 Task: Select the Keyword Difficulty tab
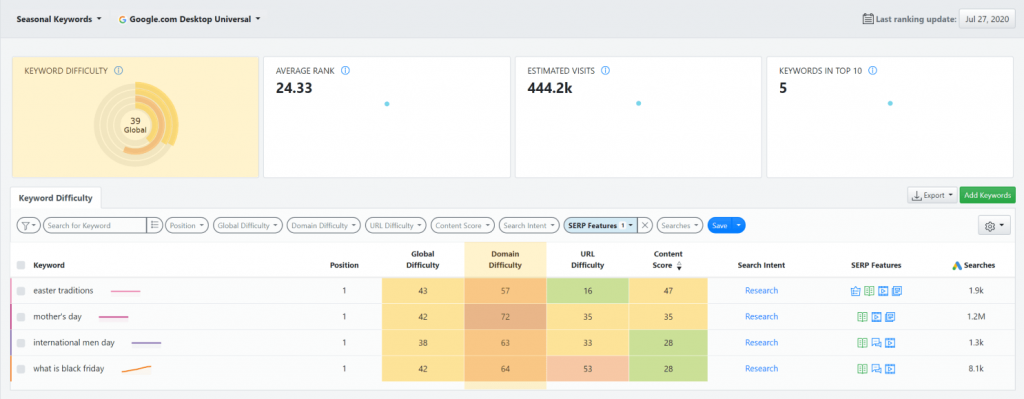(x=56, y=198)
